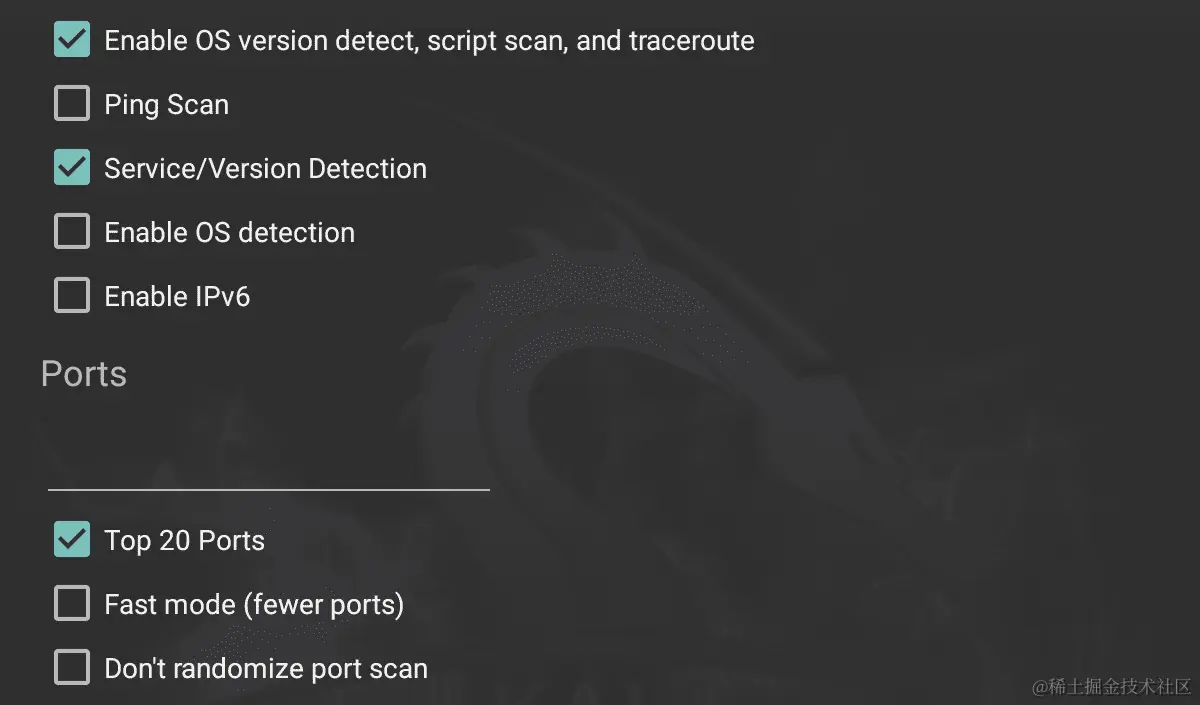
Task: Tick the Don't randomize port scan checkbox
Action: (x=72, y=668)
